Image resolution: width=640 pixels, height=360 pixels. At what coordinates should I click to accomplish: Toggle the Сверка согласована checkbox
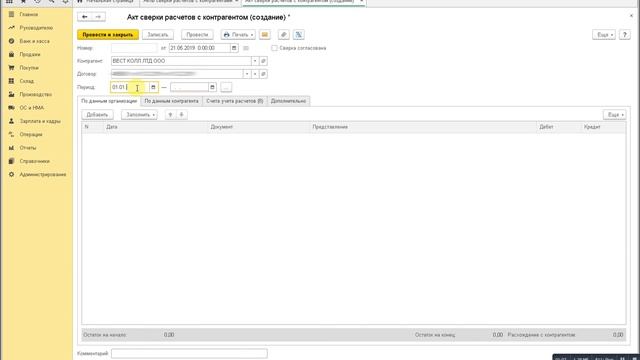(x=274, y=48)
